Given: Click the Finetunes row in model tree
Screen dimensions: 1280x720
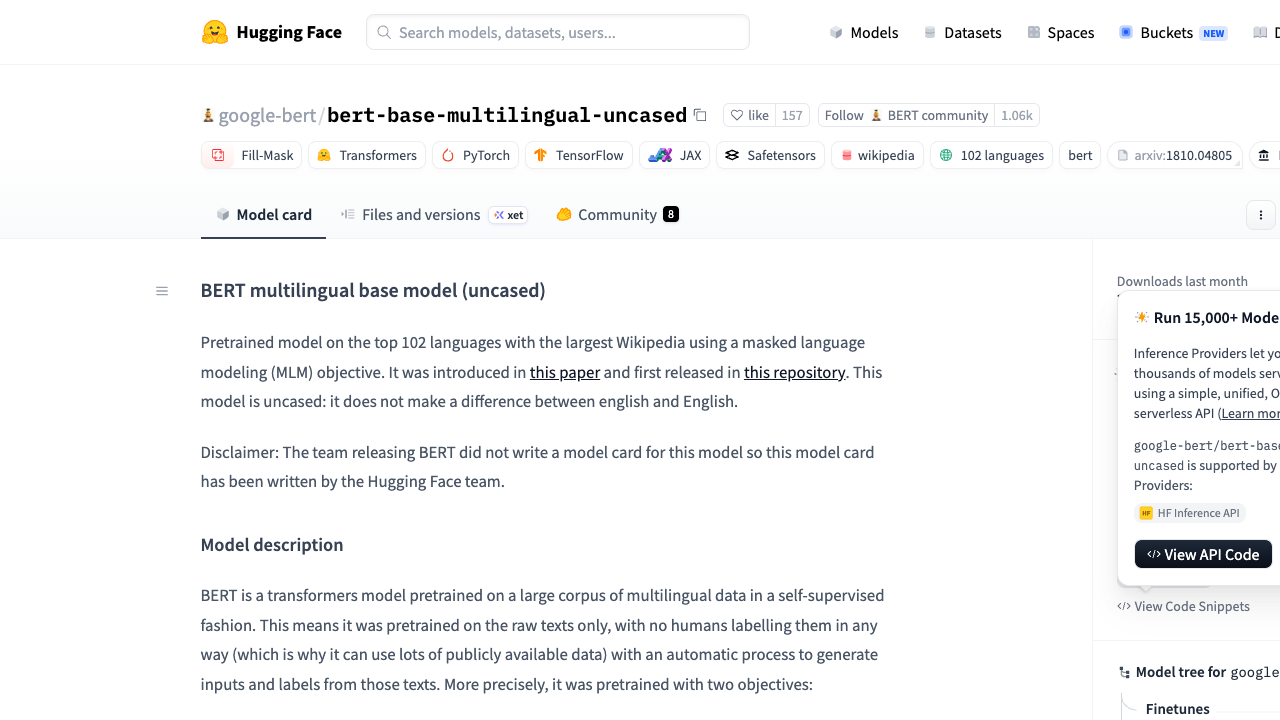Looking at the screenshot, I should pos(1178,709).
